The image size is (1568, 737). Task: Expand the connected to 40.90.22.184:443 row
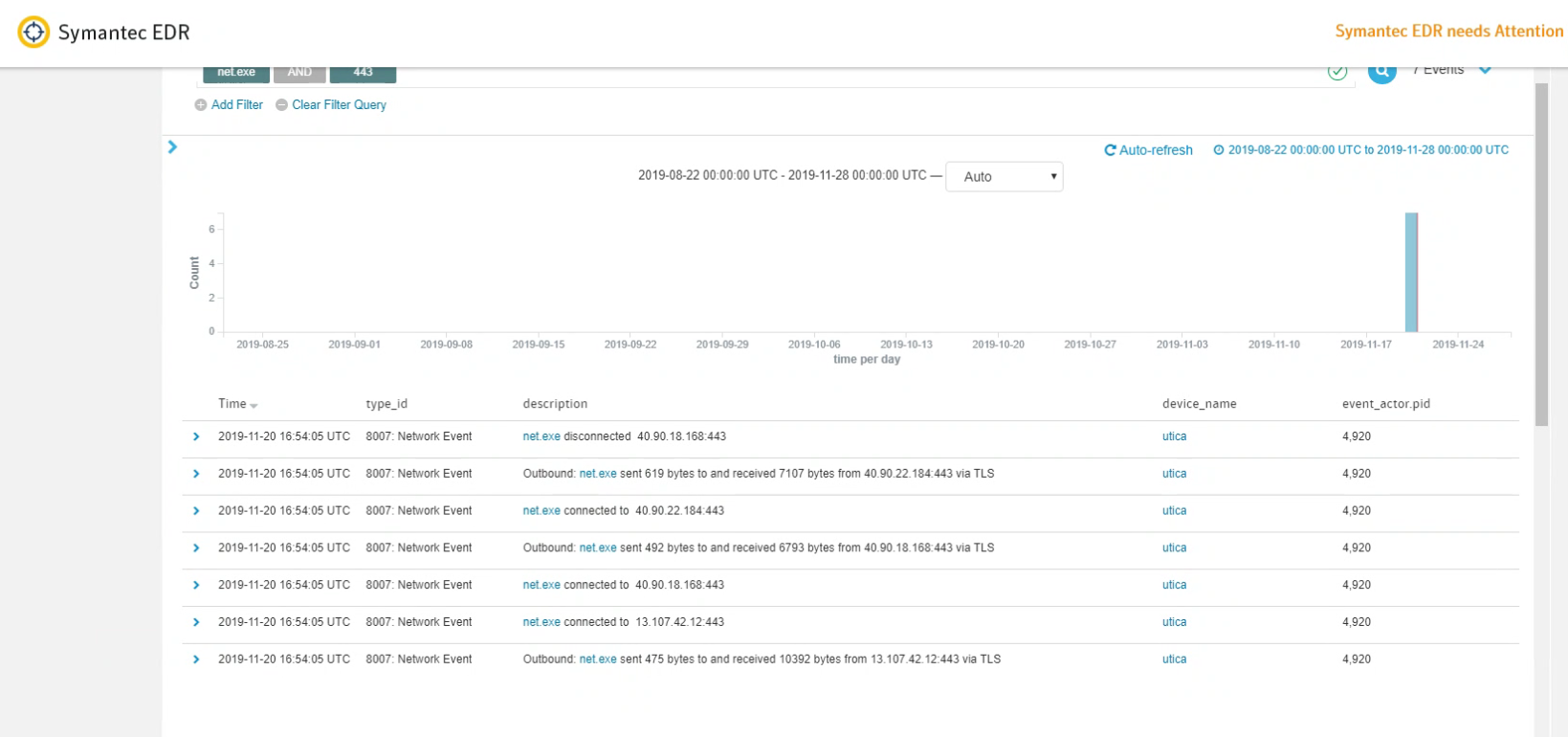(196, 511)
